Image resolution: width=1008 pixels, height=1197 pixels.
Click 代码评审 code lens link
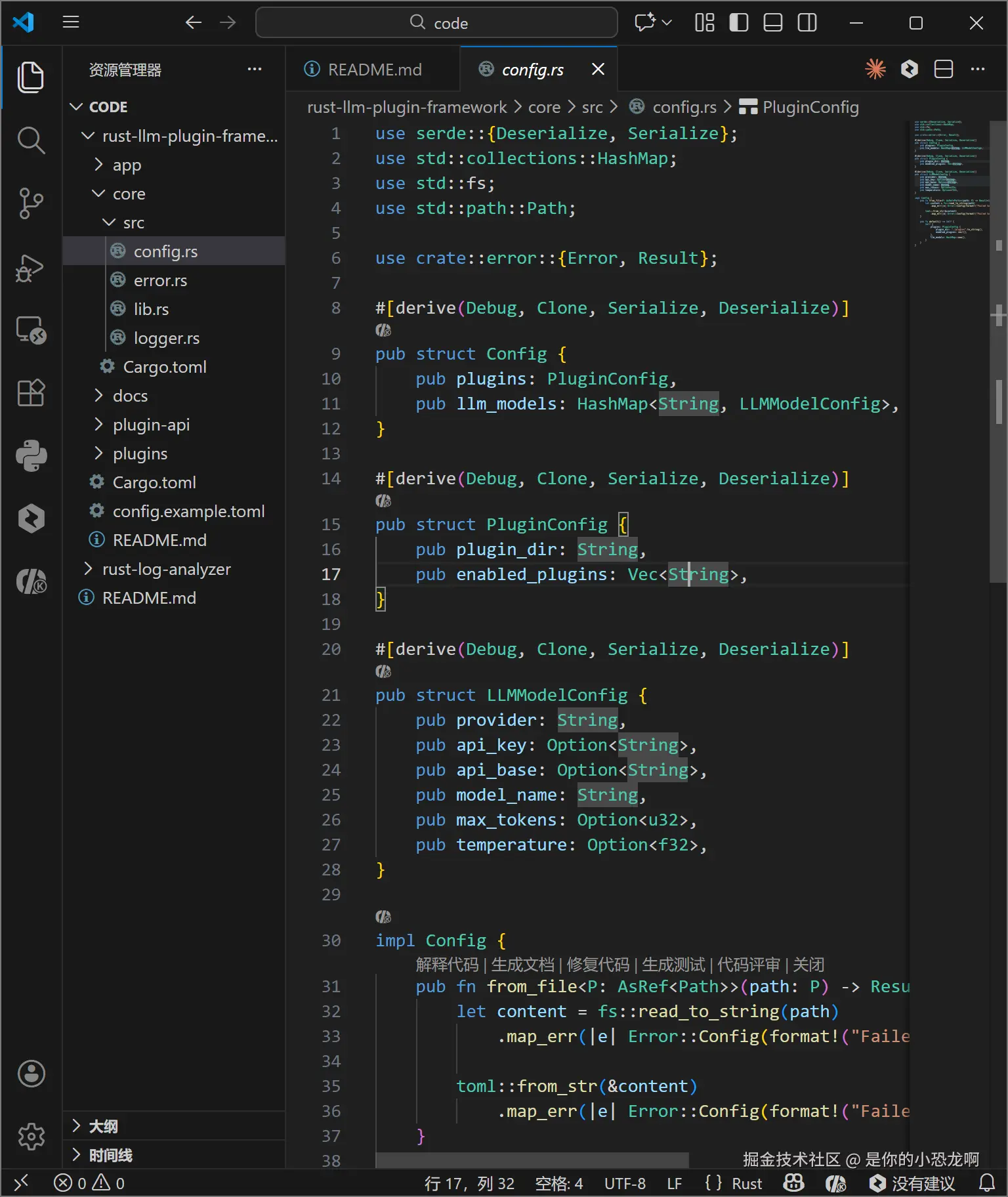[749, 964]
